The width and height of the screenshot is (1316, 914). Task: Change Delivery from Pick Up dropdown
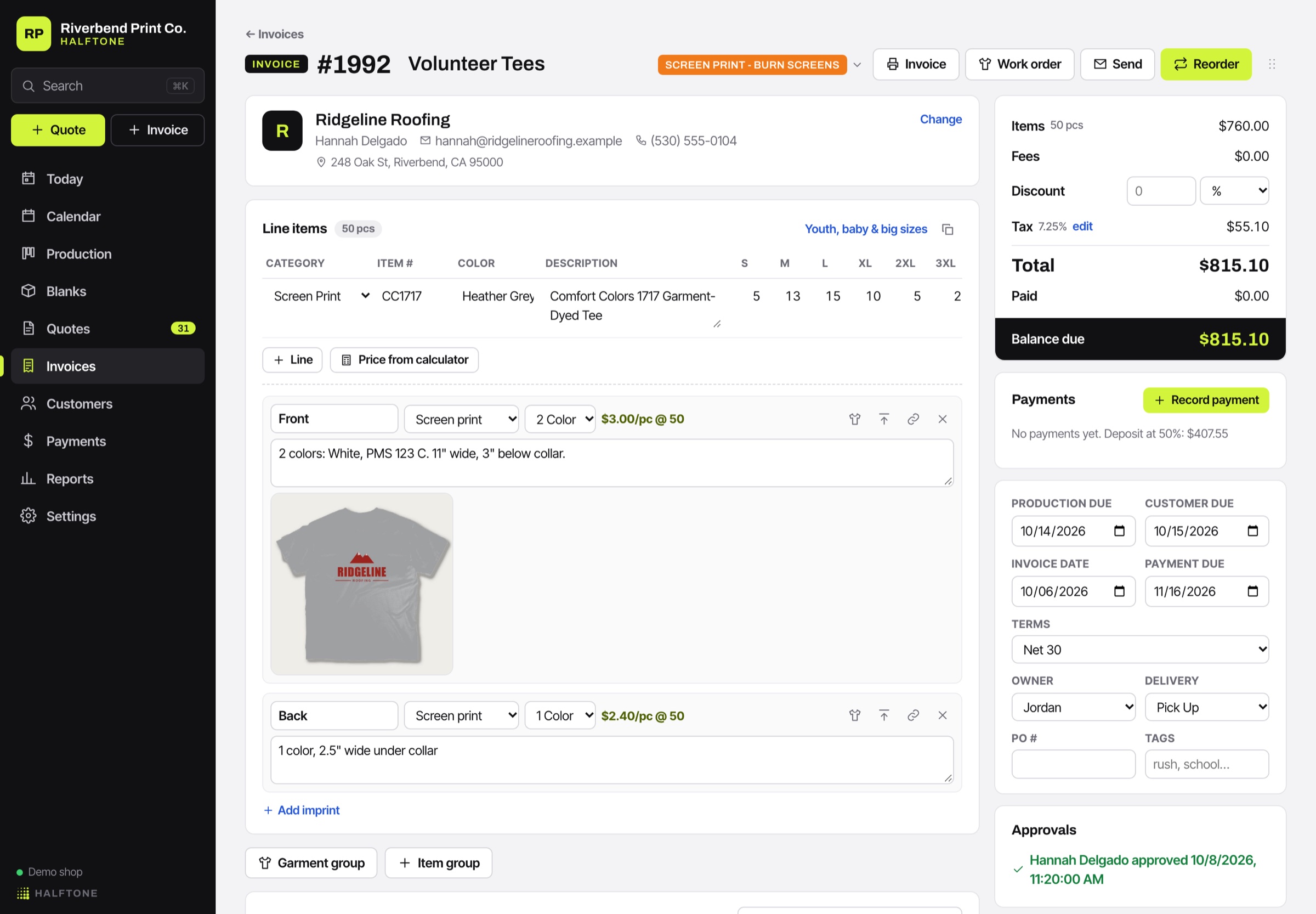pos(1206,707)
